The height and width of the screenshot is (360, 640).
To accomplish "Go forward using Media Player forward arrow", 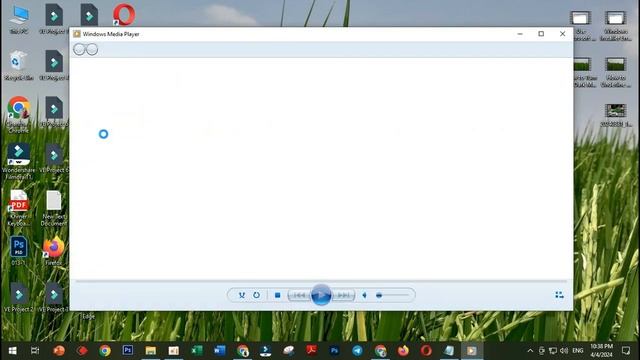I will pos(92,49).
